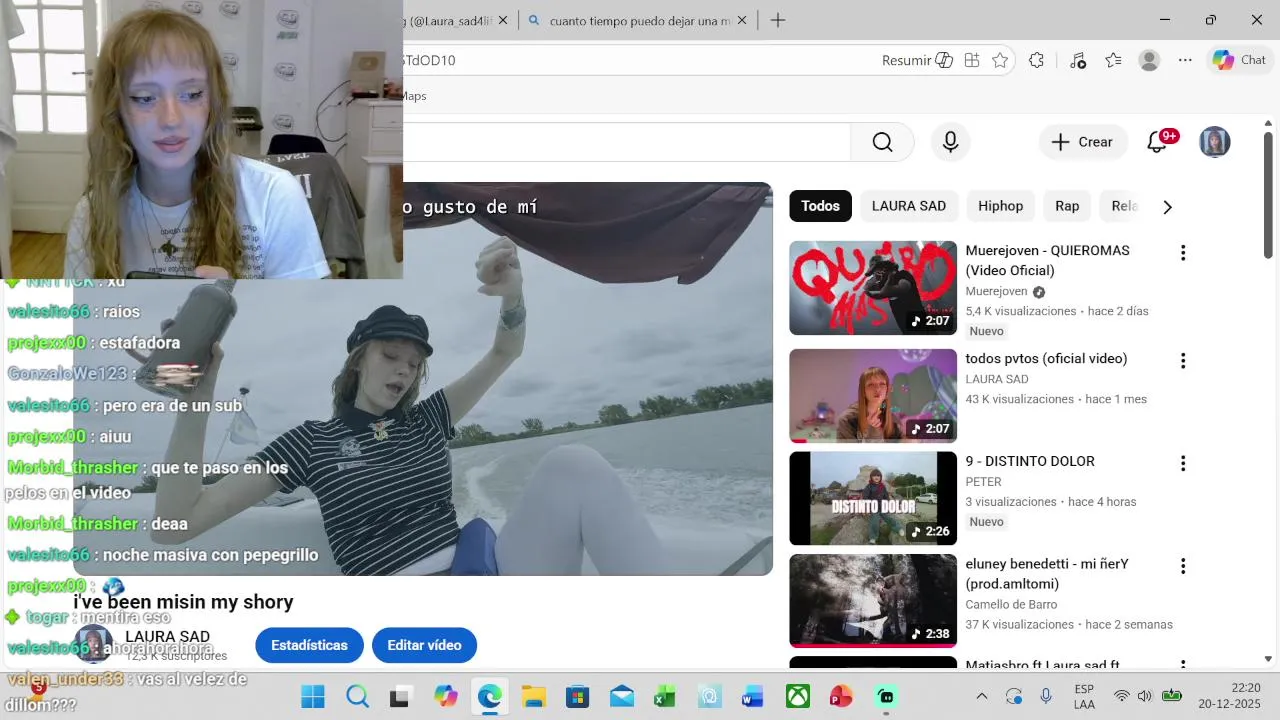Viewport: 1280px width, 720px height.
Task: Open Task View on taskbar
Action: pyautogui.click(x=400, y=696)
